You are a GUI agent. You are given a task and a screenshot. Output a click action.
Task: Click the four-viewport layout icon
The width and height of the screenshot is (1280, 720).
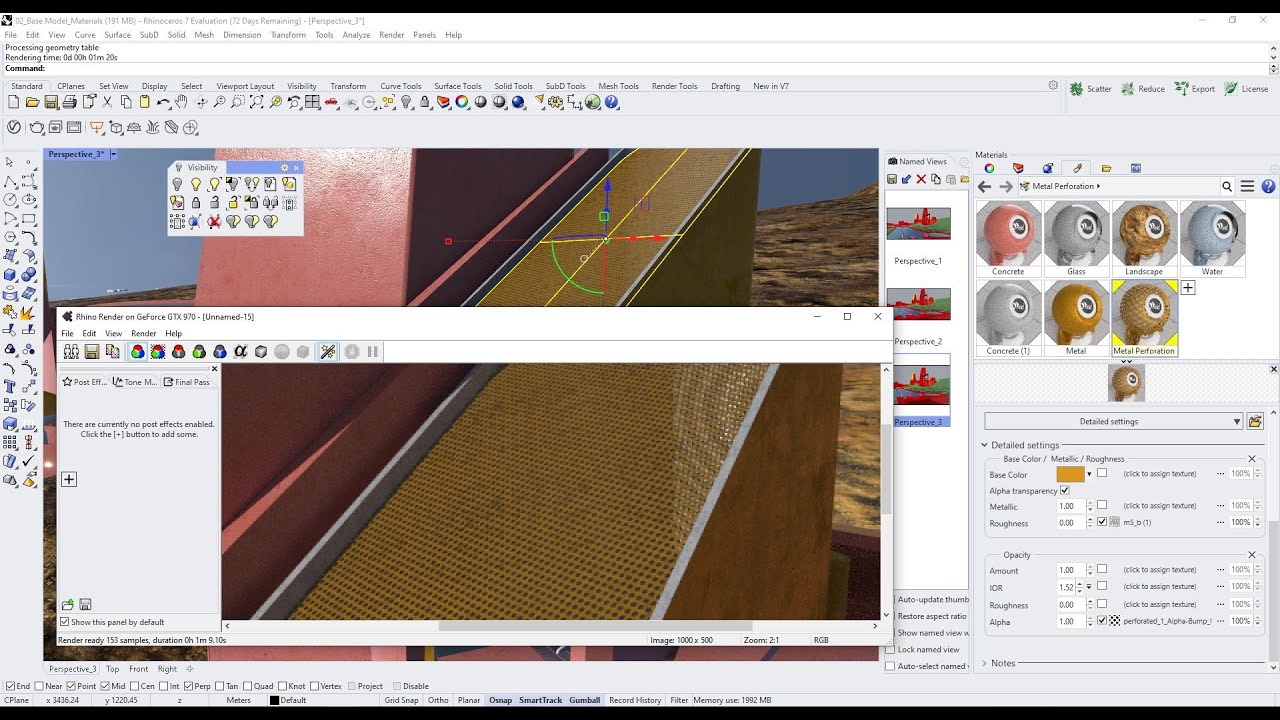pyautogui.click(x=313, y=102)
